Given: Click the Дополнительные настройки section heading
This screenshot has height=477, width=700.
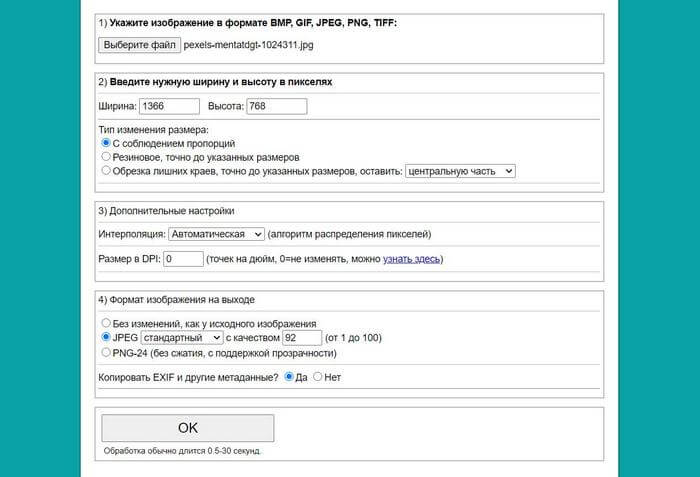Looking at the screenshot, I should (166, 211).
